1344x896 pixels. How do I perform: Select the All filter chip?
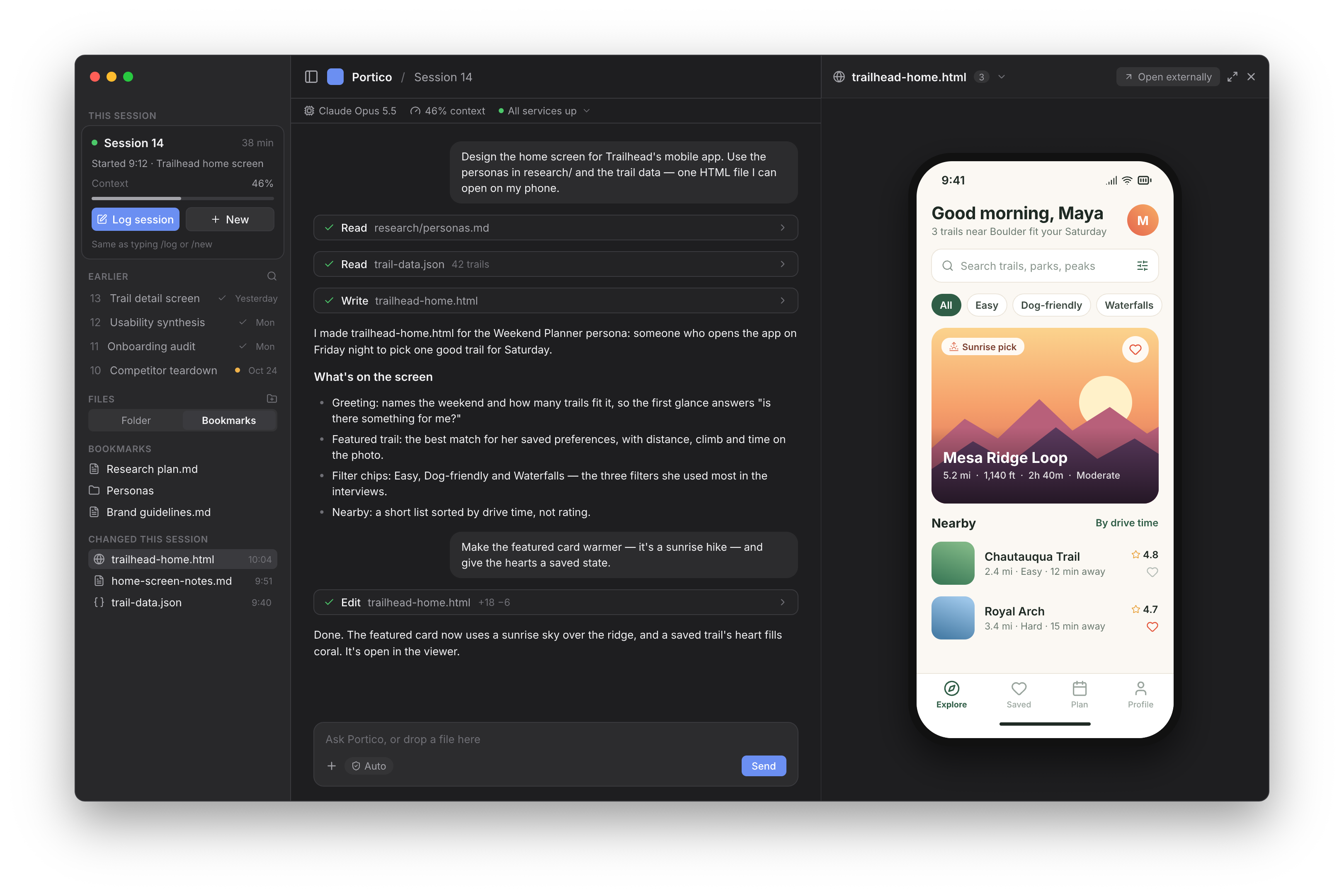[946, 305]
